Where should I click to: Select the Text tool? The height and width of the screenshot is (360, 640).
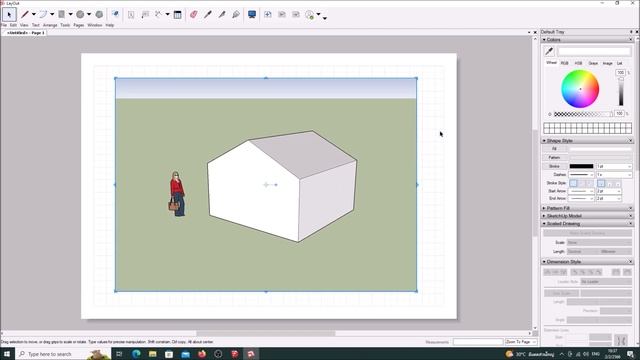tap(131, 15)
